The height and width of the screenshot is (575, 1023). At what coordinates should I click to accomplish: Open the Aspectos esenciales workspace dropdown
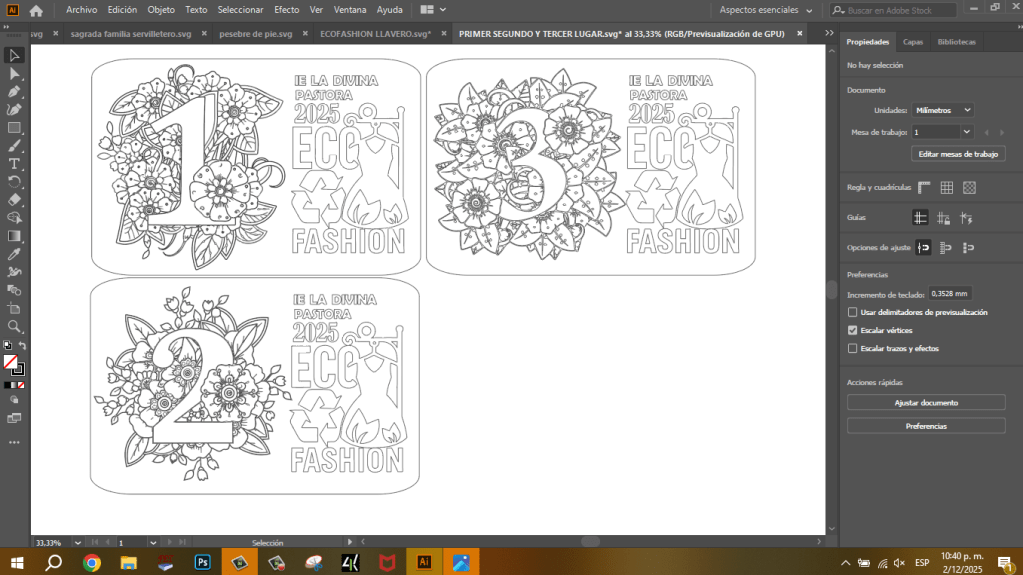(x=765, y=10)
